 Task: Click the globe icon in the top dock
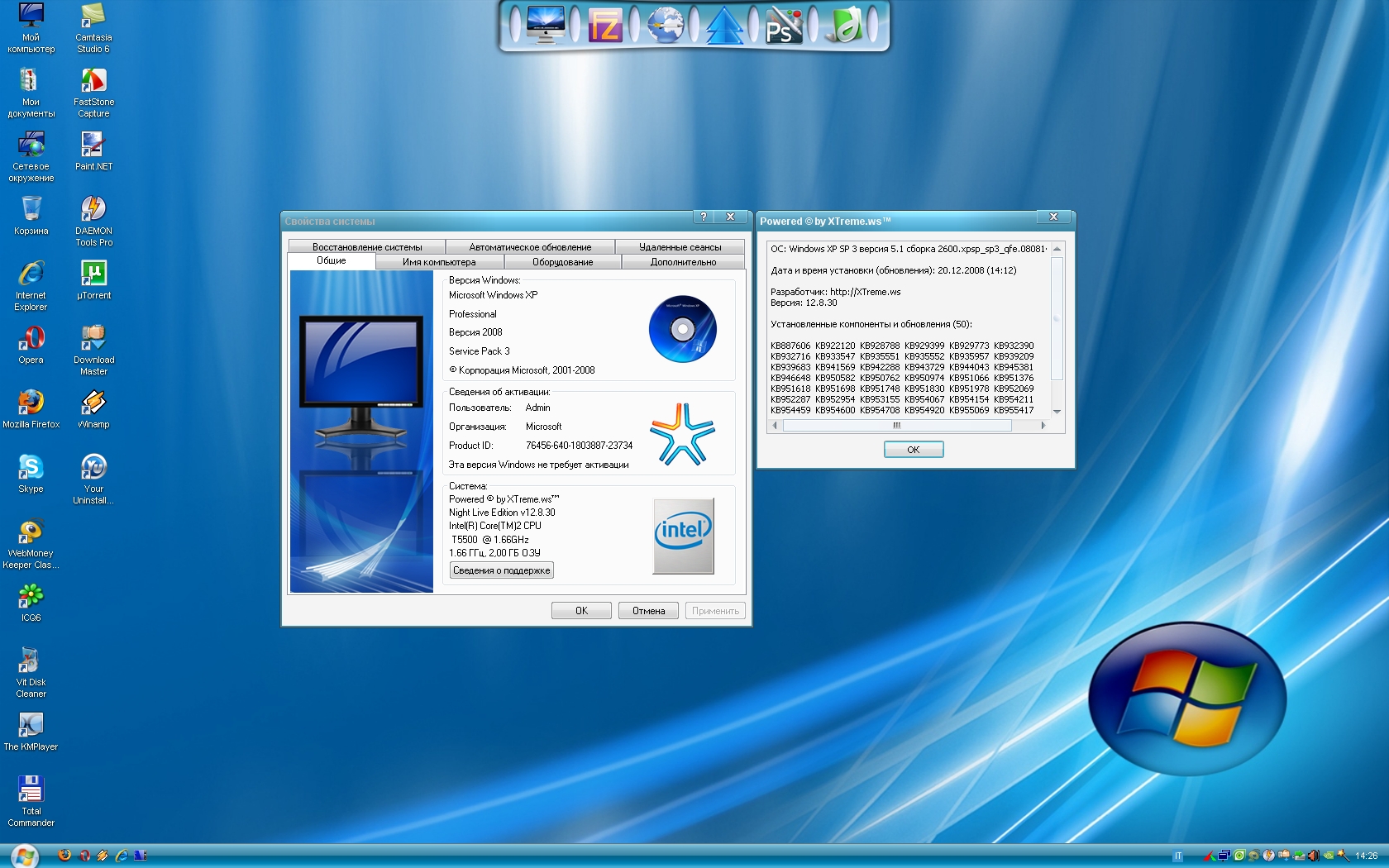(665, 26)
